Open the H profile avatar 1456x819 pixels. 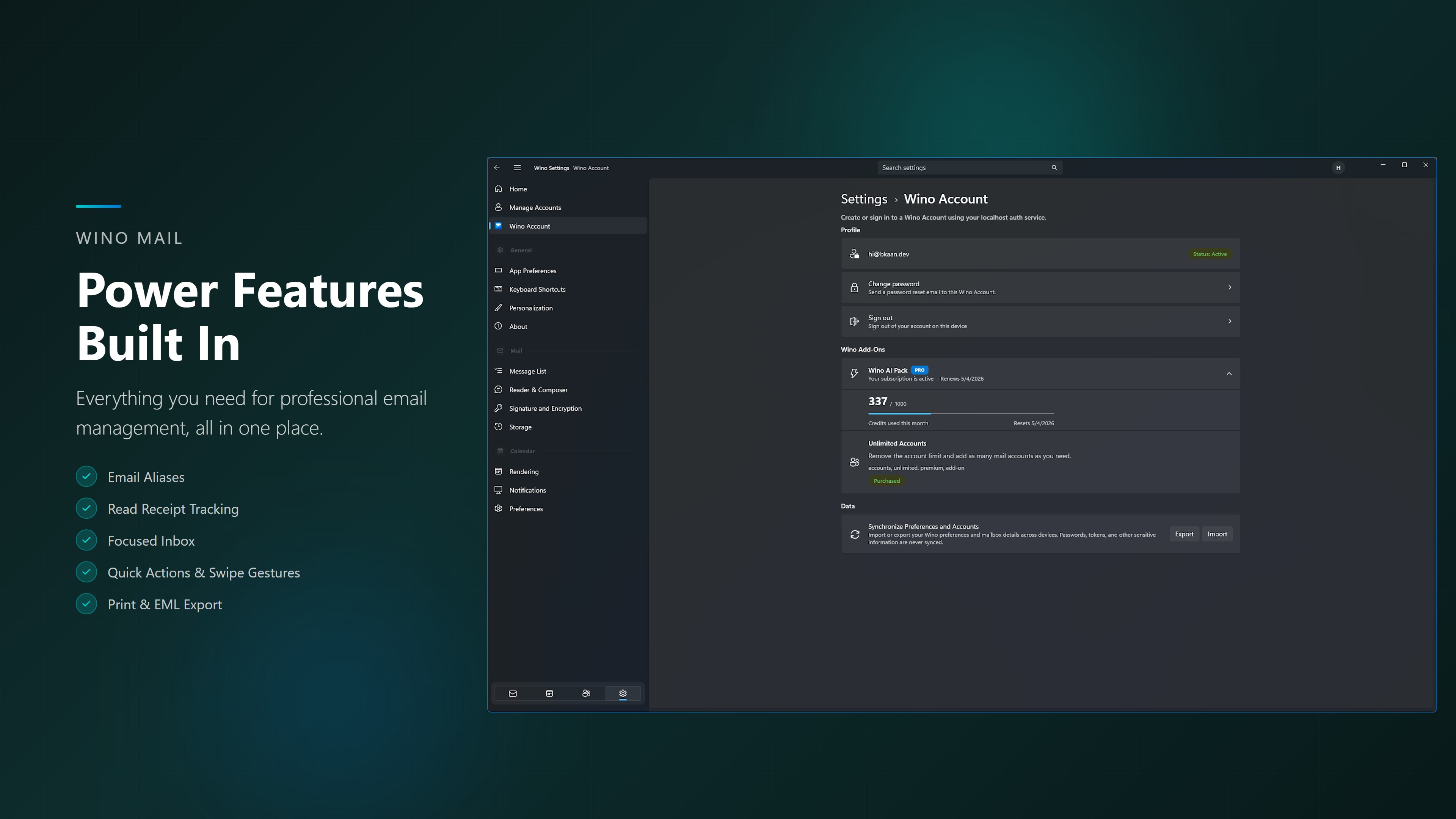click(1338, 168)
